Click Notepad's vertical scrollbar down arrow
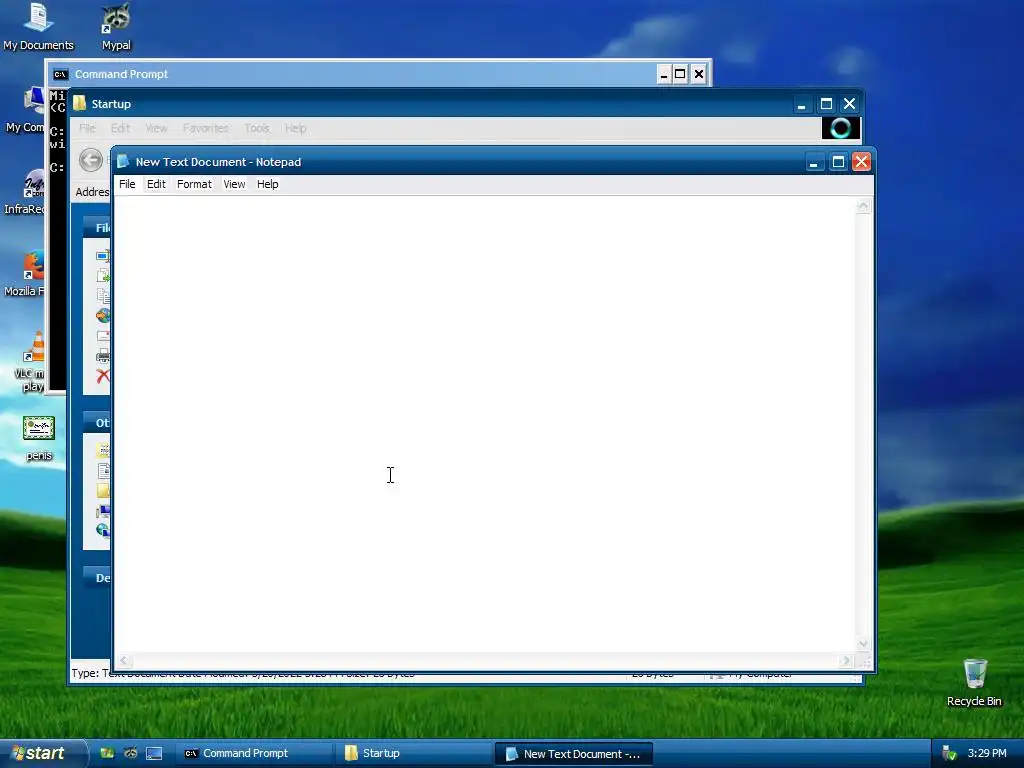This screenshot has height=768, width=1024. tap(863, 644)
